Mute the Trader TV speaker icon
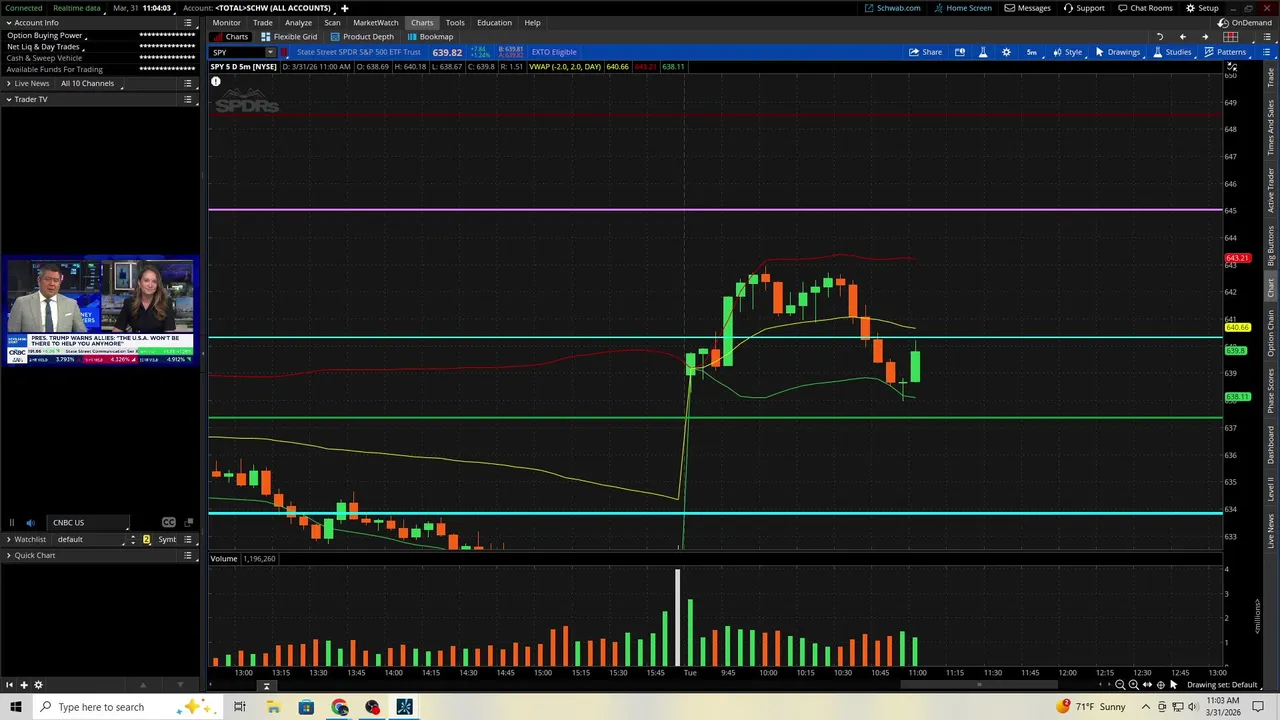The width and height of the screenshot is (1280, 720). tap(30, 522)
